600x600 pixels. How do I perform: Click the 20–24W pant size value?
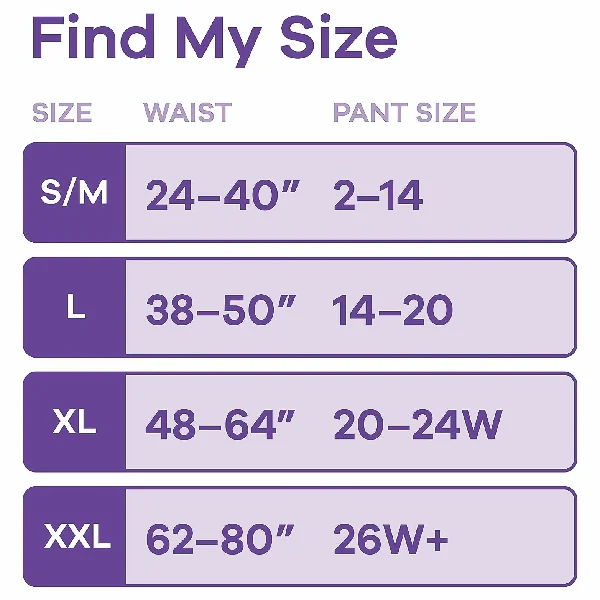[417, 425]
